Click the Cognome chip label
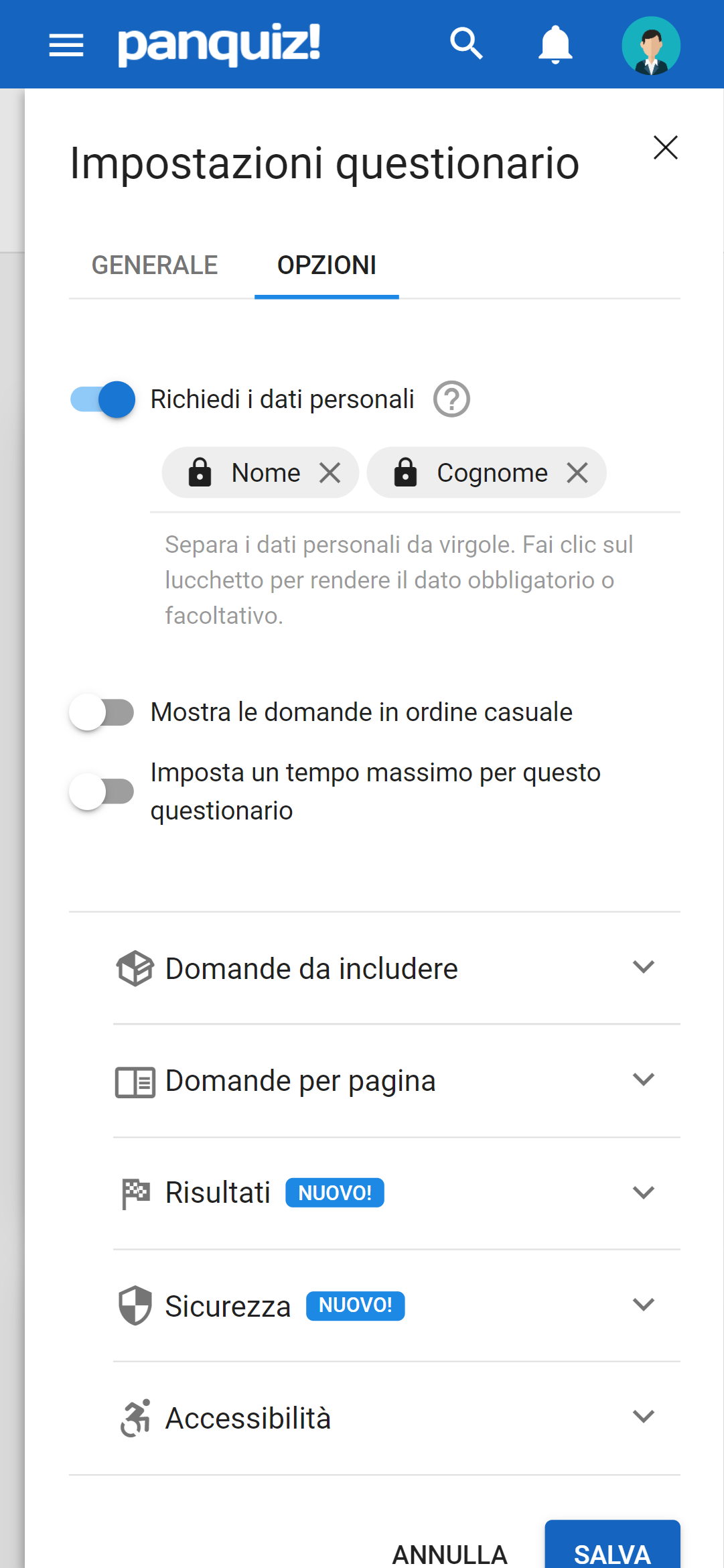The height and width of the screenshot is (1568, 724). point(492,473)
